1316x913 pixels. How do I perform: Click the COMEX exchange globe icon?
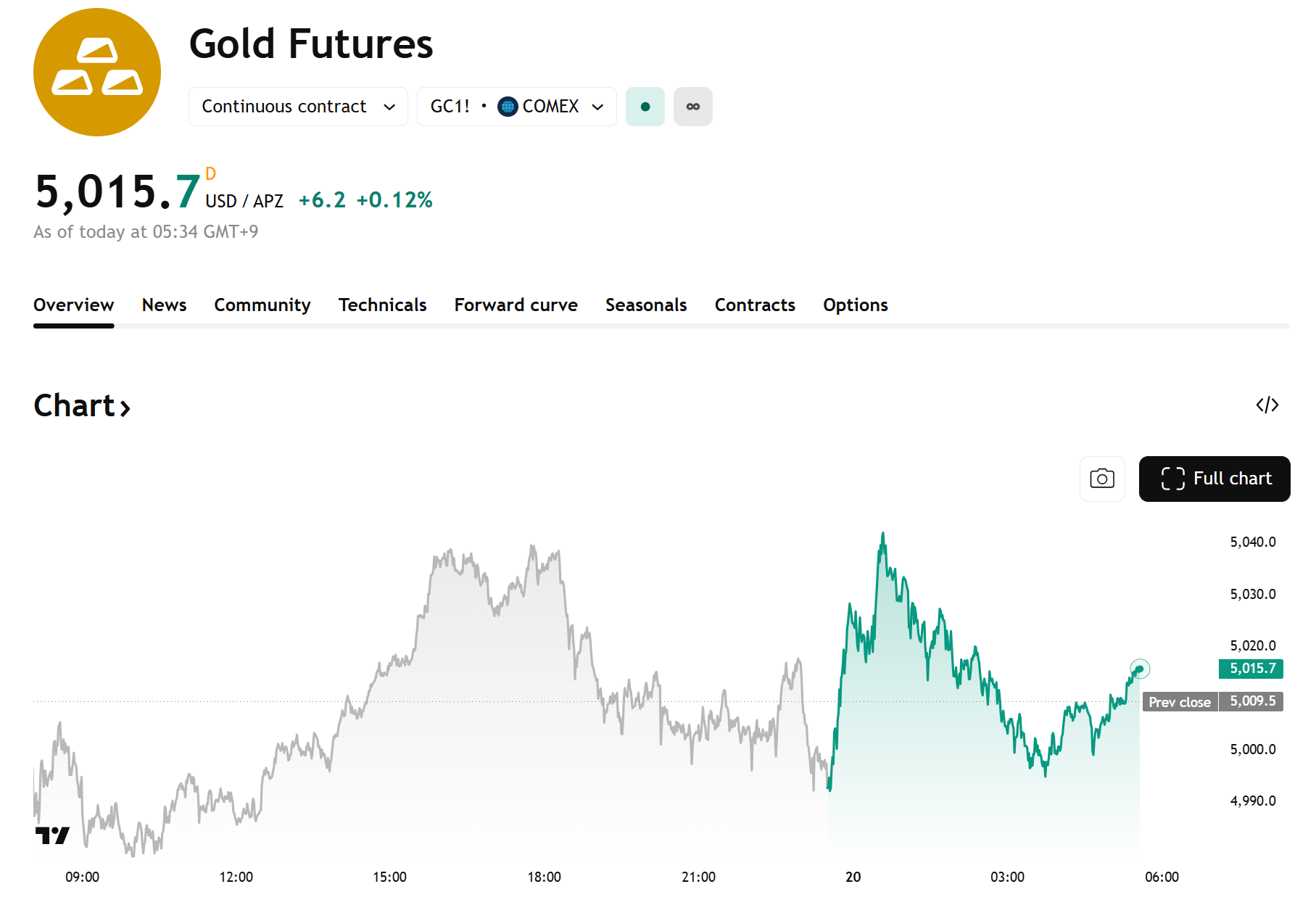pyautogui.click(x=508, y=107)
